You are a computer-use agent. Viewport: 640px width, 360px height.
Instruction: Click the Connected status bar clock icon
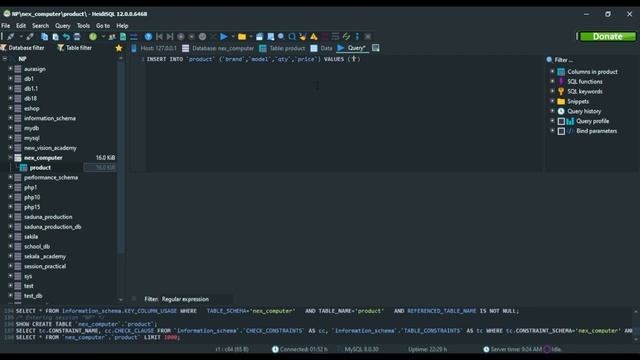point(275,349)
